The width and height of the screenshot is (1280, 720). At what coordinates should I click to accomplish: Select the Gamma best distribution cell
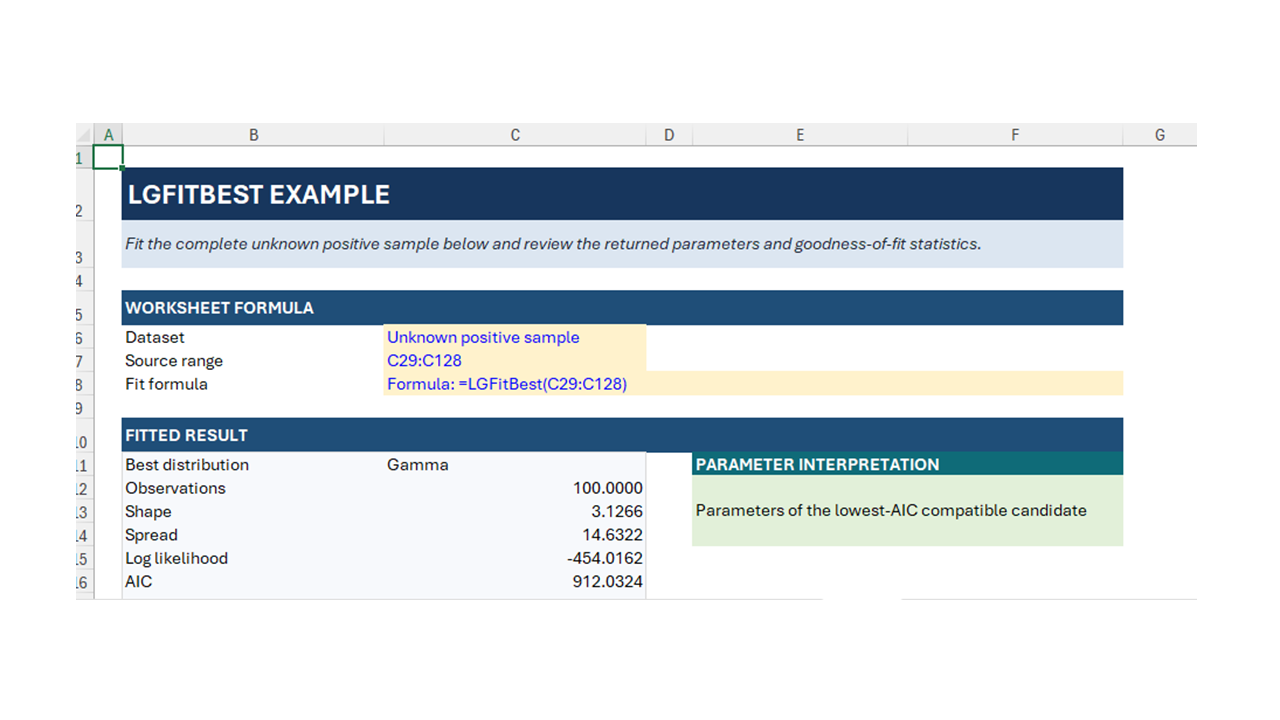tap(515, 465)
